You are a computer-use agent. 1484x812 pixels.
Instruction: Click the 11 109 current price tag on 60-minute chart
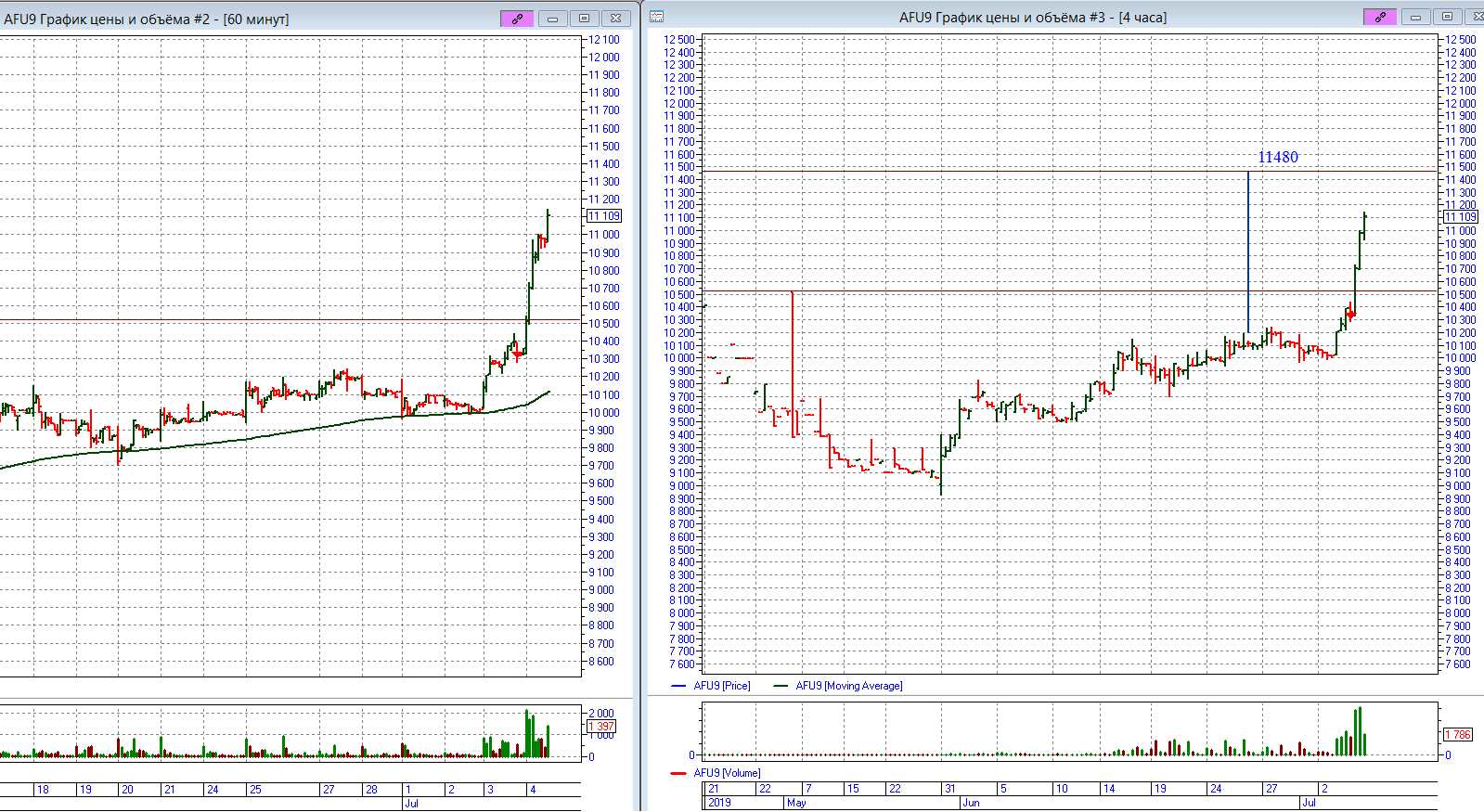click(604, 216)
